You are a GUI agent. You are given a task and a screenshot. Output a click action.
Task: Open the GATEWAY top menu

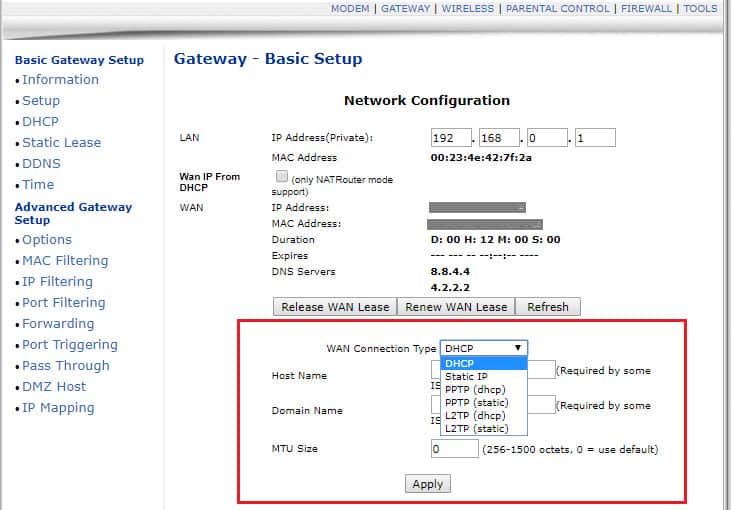pyautogui.click(x=405, y=8)
